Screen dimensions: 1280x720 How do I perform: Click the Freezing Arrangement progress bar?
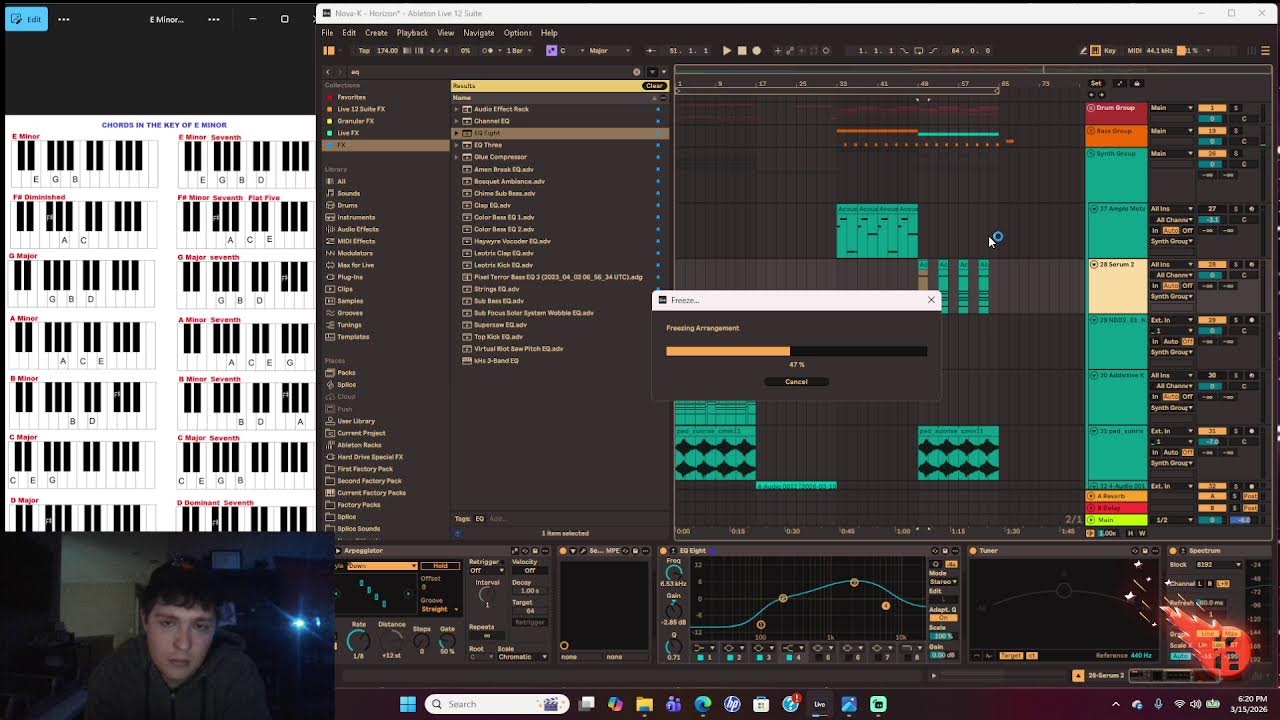796,351
